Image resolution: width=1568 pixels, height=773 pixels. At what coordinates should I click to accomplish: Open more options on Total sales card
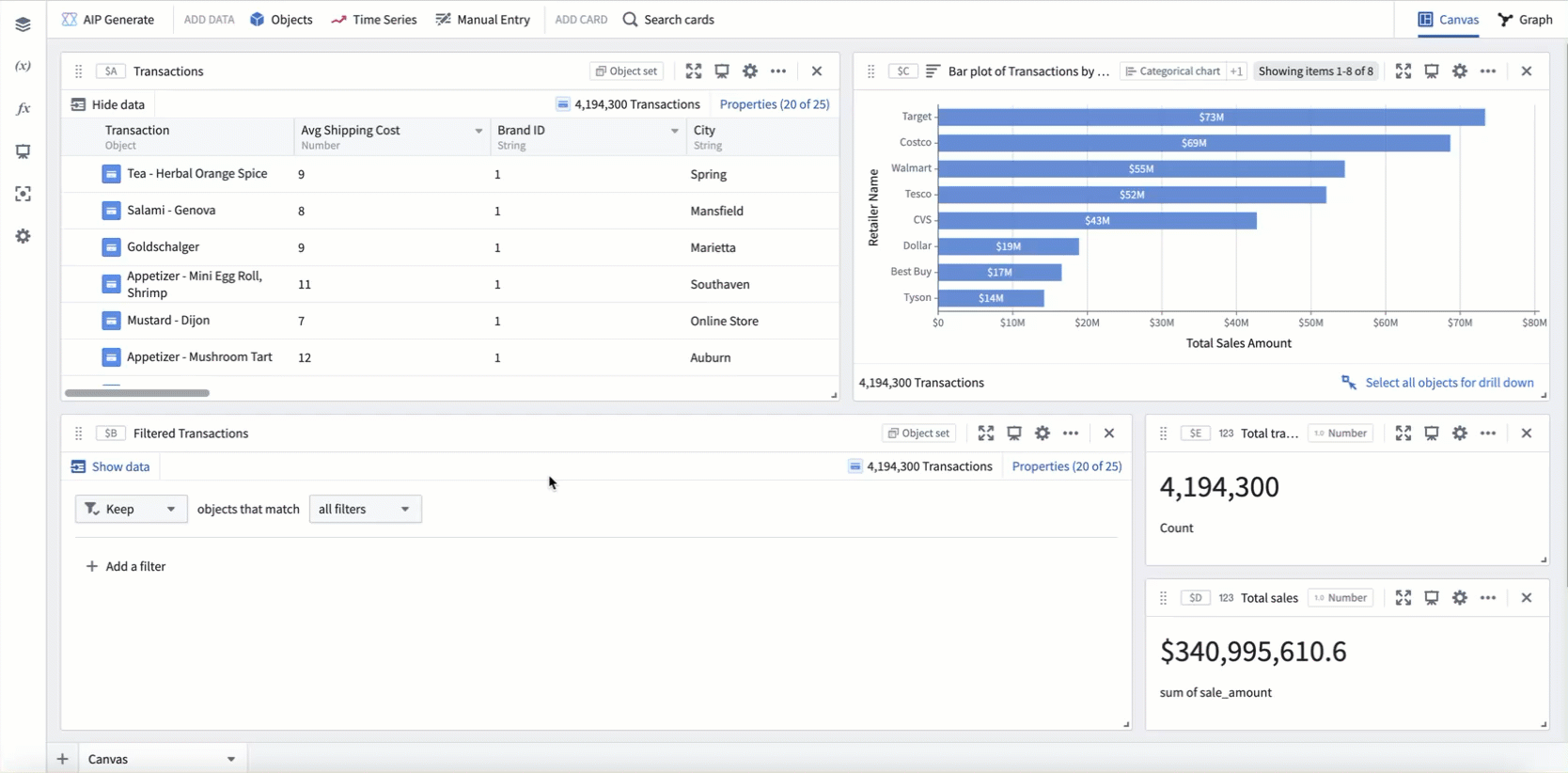coord(1488,598)
